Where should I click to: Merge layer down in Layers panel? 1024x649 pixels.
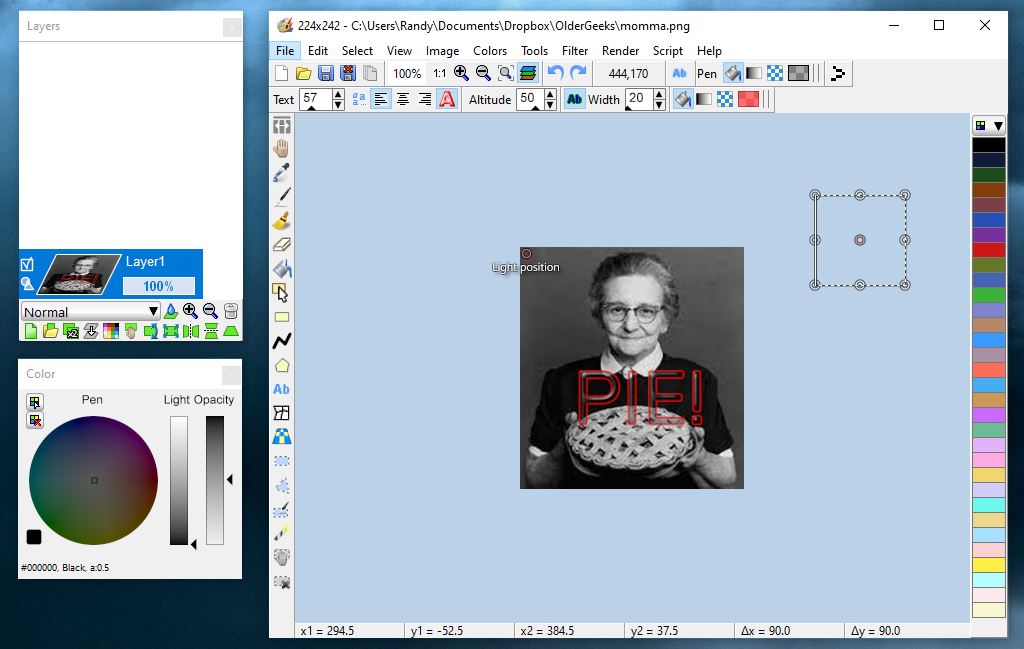pyautogui.click(x=91, y=331)
